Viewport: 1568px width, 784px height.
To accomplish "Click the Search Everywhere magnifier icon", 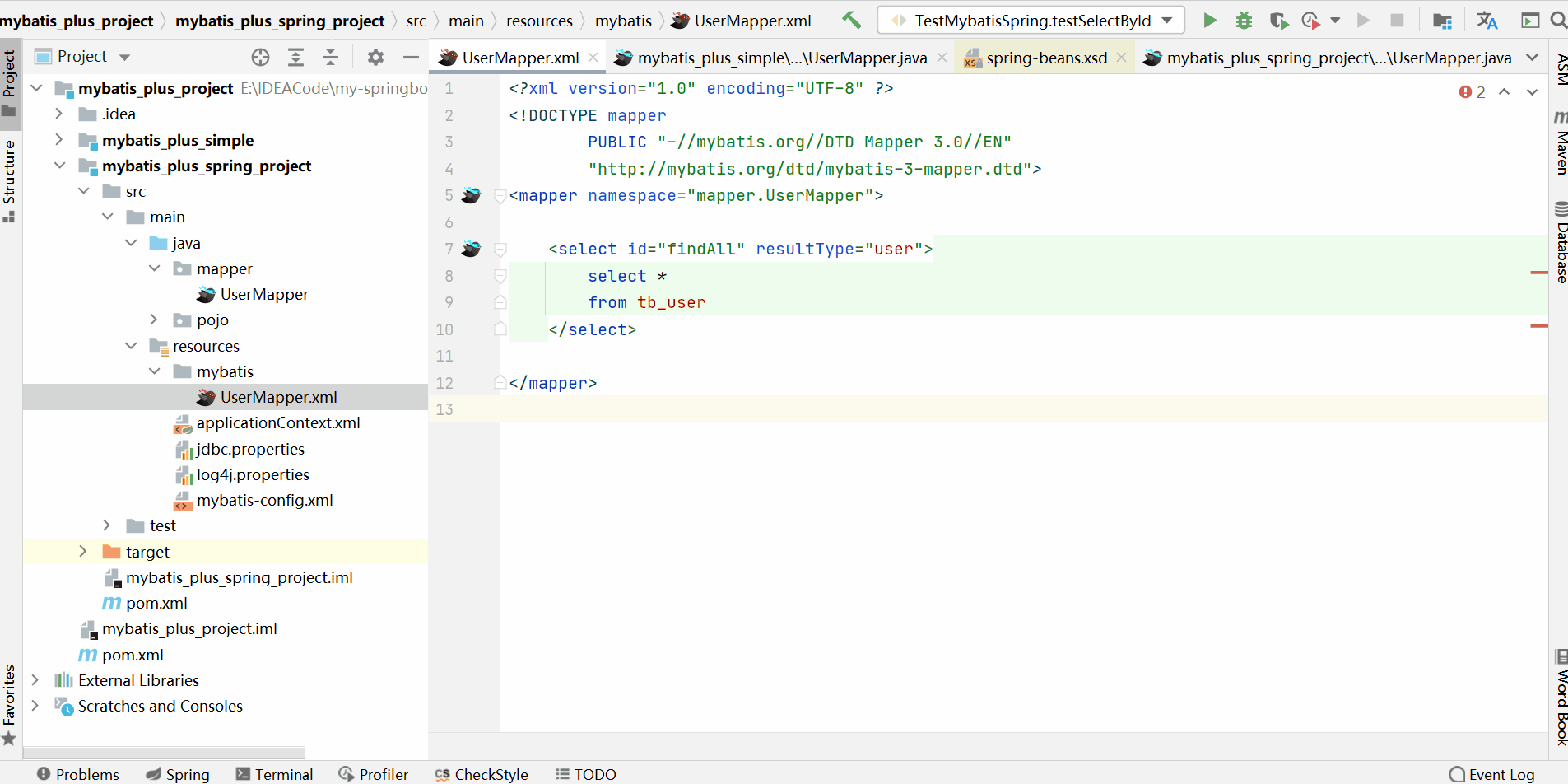I will (1558, 21).
